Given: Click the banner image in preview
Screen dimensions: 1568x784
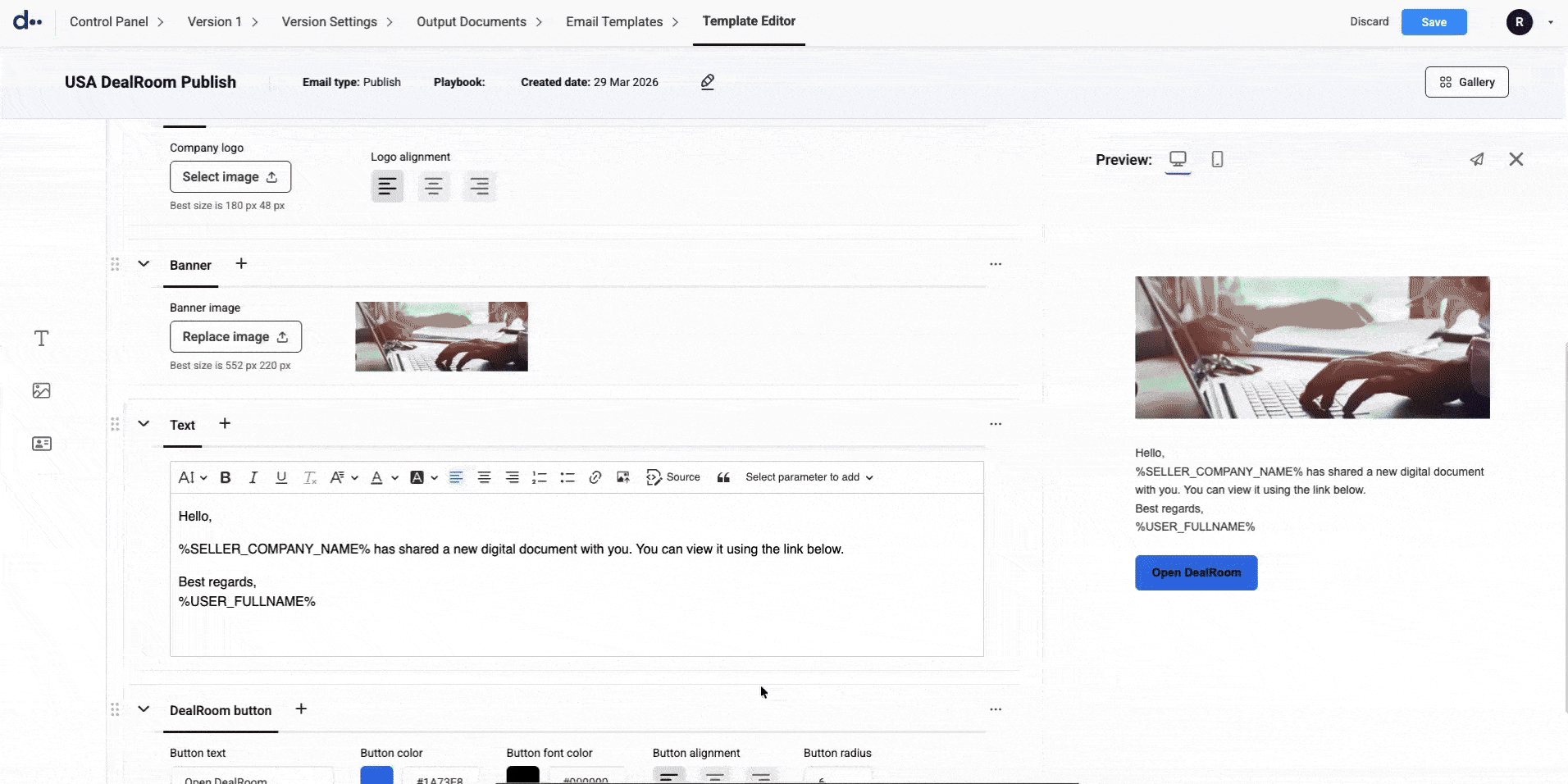Looking at the screenshot, I should 1312,348.
